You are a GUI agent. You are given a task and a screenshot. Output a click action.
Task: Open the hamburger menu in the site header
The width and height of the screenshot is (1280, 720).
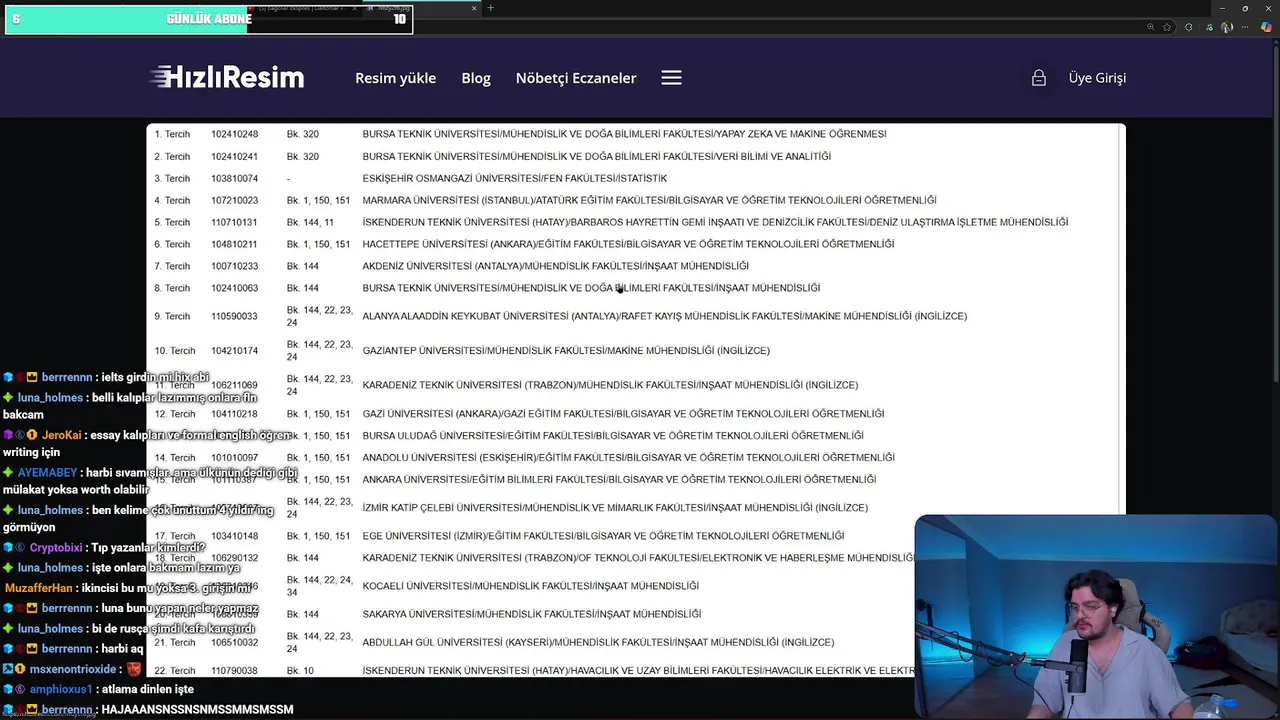click(x=671, y=78)
